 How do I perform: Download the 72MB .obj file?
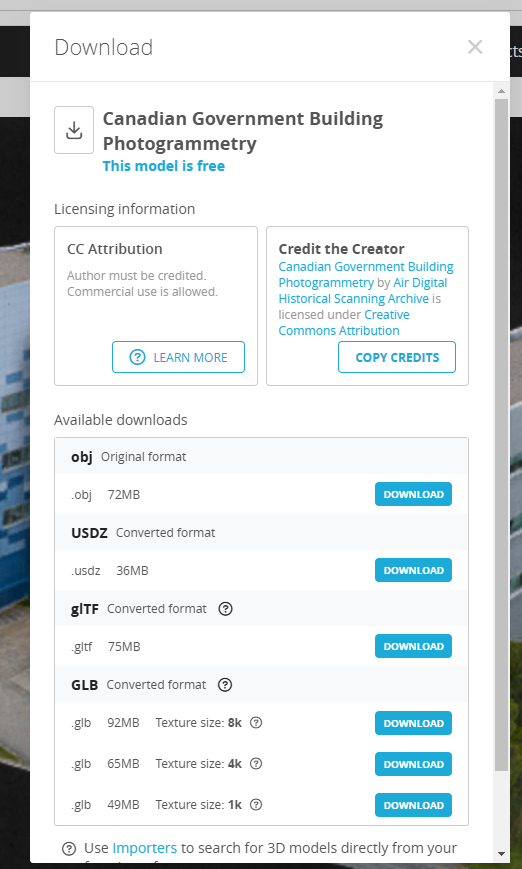pos(413,494)
